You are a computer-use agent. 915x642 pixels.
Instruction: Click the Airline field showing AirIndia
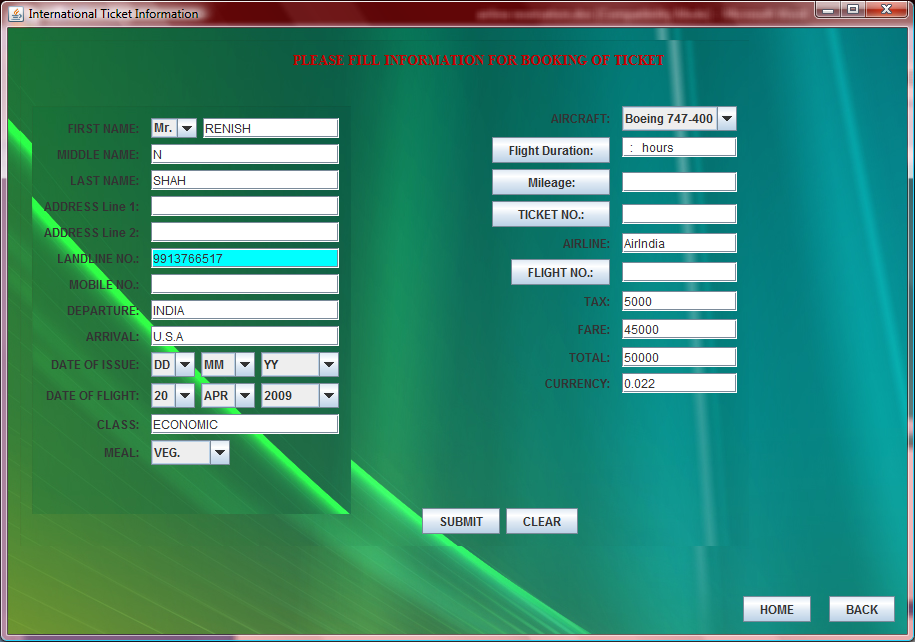[x=679, y=243]
